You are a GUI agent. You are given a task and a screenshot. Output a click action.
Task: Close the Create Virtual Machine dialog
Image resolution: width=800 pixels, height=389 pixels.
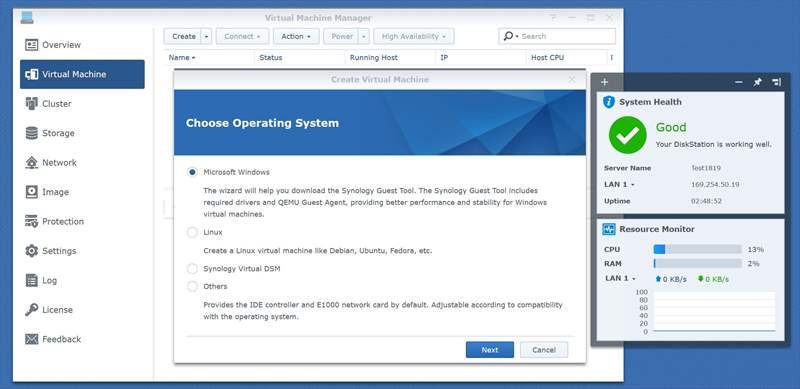click(x=572, y=80)
